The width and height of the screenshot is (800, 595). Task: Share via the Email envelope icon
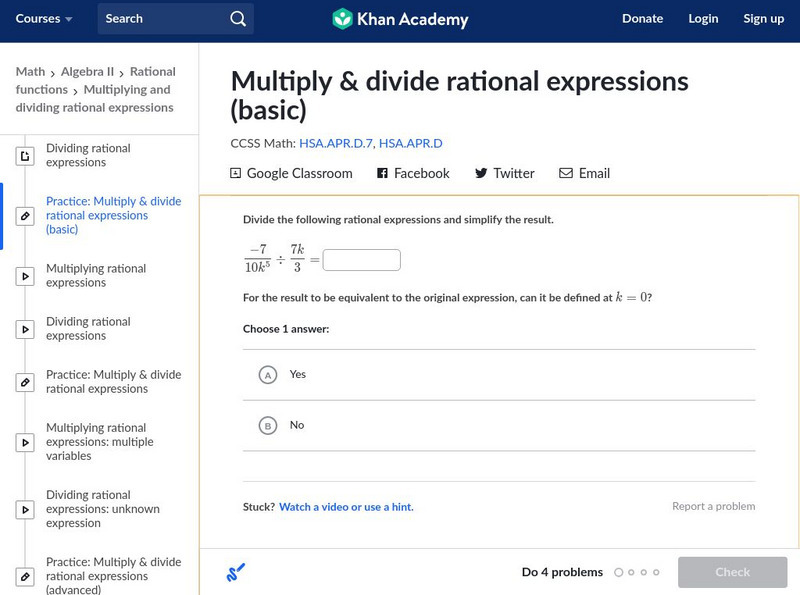pyautogui.click(x=565, y=173)
